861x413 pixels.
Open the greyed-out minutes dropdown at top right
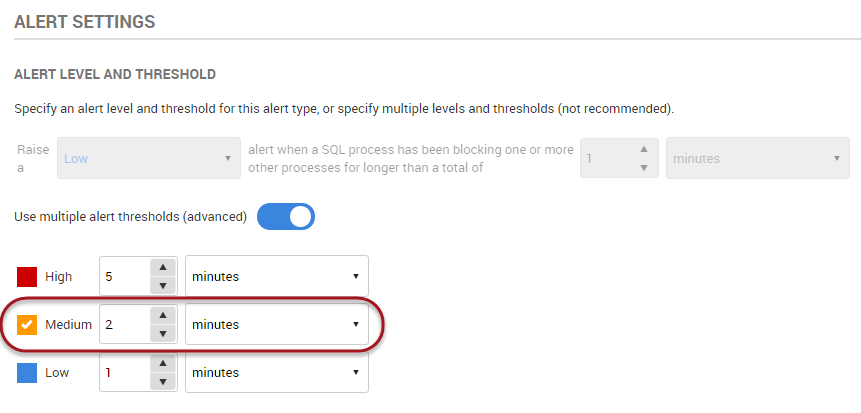pos(757,158)
